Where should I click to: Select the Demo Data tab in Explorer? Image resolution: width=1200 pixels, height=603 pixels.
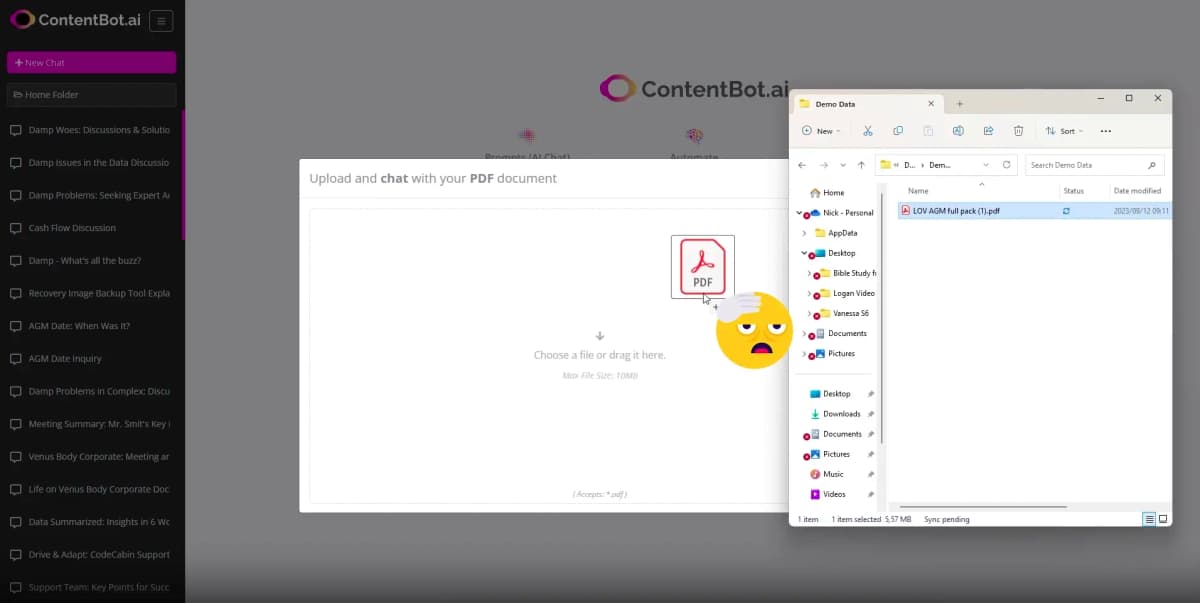[x=868, y=104]
